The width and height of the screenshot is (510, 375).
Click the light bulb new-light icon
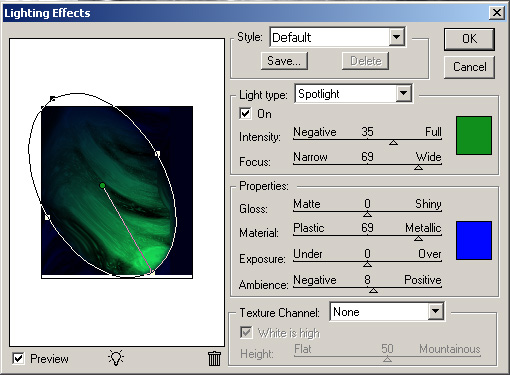[116, 358]
